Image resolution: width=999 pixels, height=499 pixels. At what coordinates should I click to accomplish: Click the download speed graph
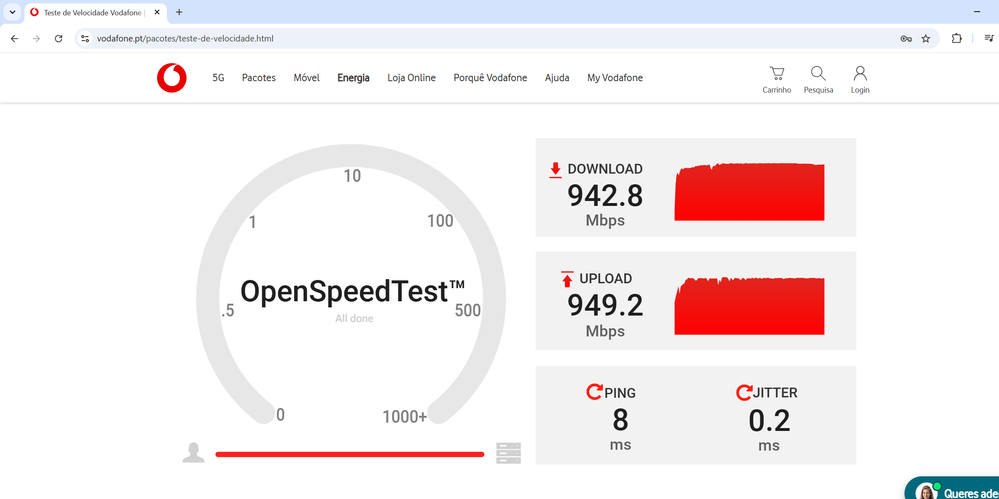click(749, 192)
